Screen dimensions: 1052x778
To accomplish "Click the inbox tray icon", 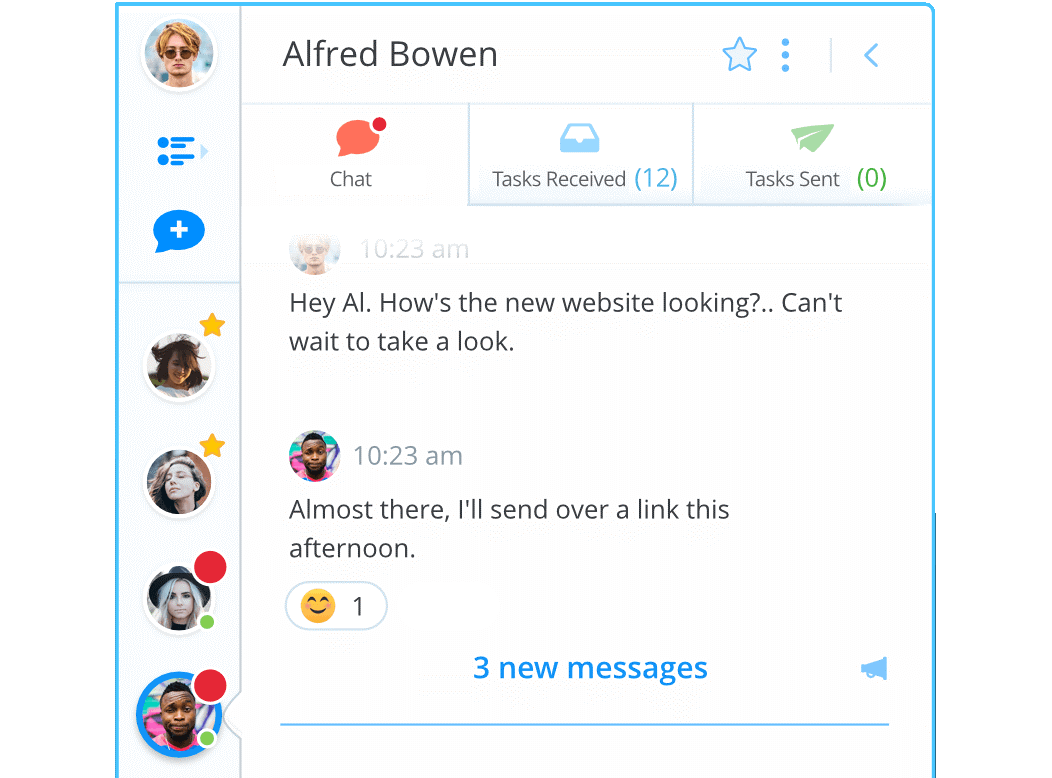I will 579,138.
